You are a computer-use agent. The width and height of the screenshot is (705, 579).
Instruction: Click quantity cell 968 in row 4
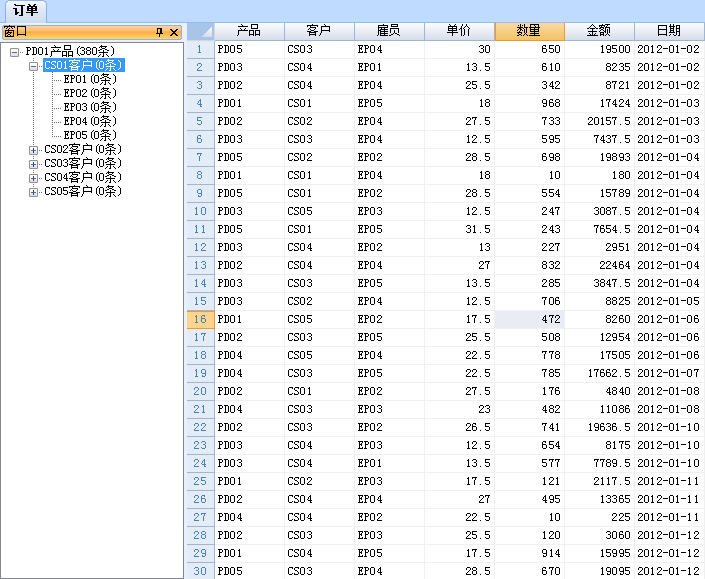[x=530, y=103]
